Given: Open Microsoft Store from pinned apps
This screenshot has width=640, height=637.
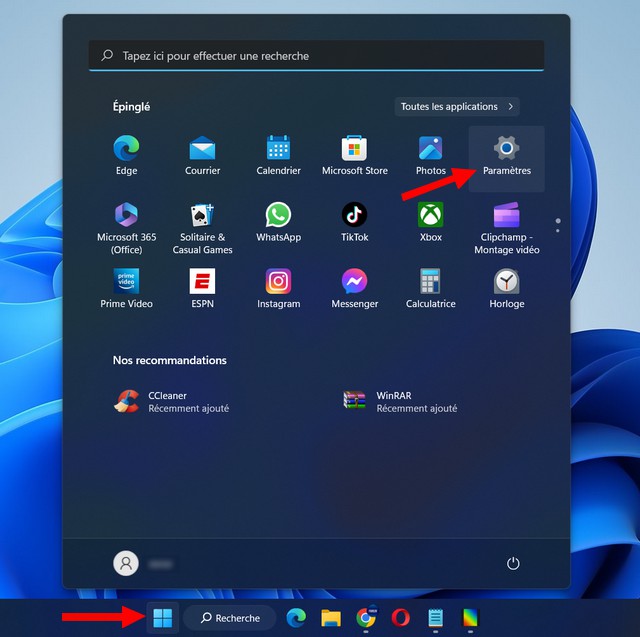Looking at the screenshot, I should pos(354,155).
